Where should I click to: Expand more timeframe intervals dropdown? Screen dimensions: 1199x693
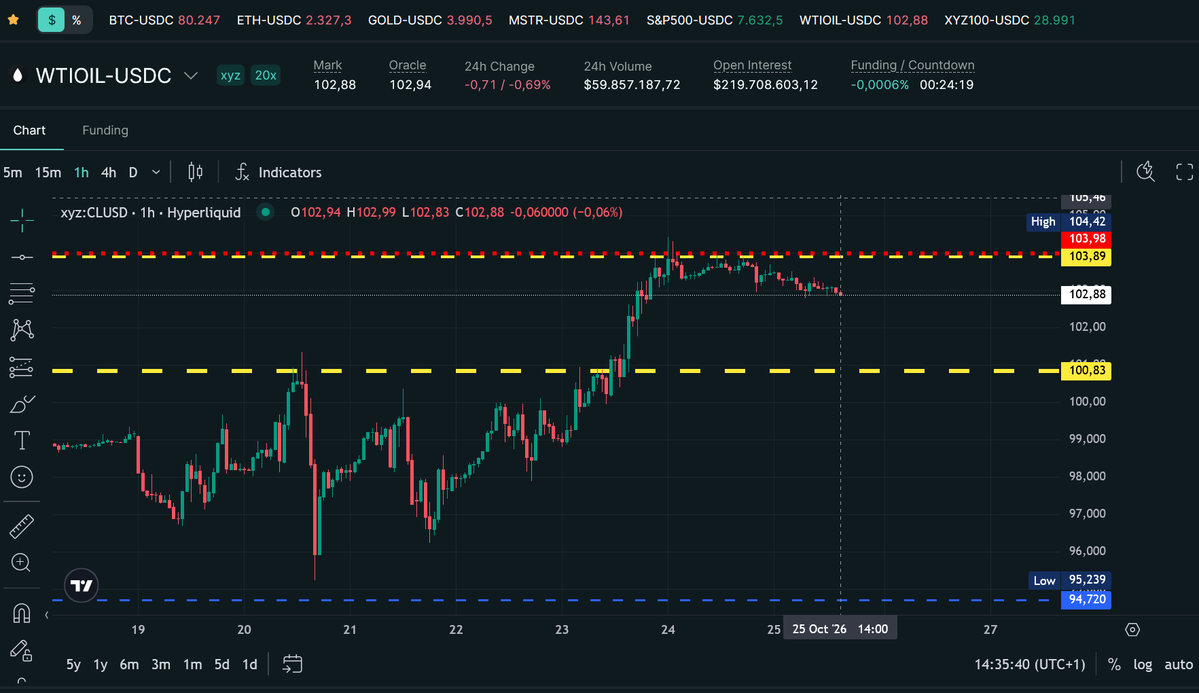156,172
